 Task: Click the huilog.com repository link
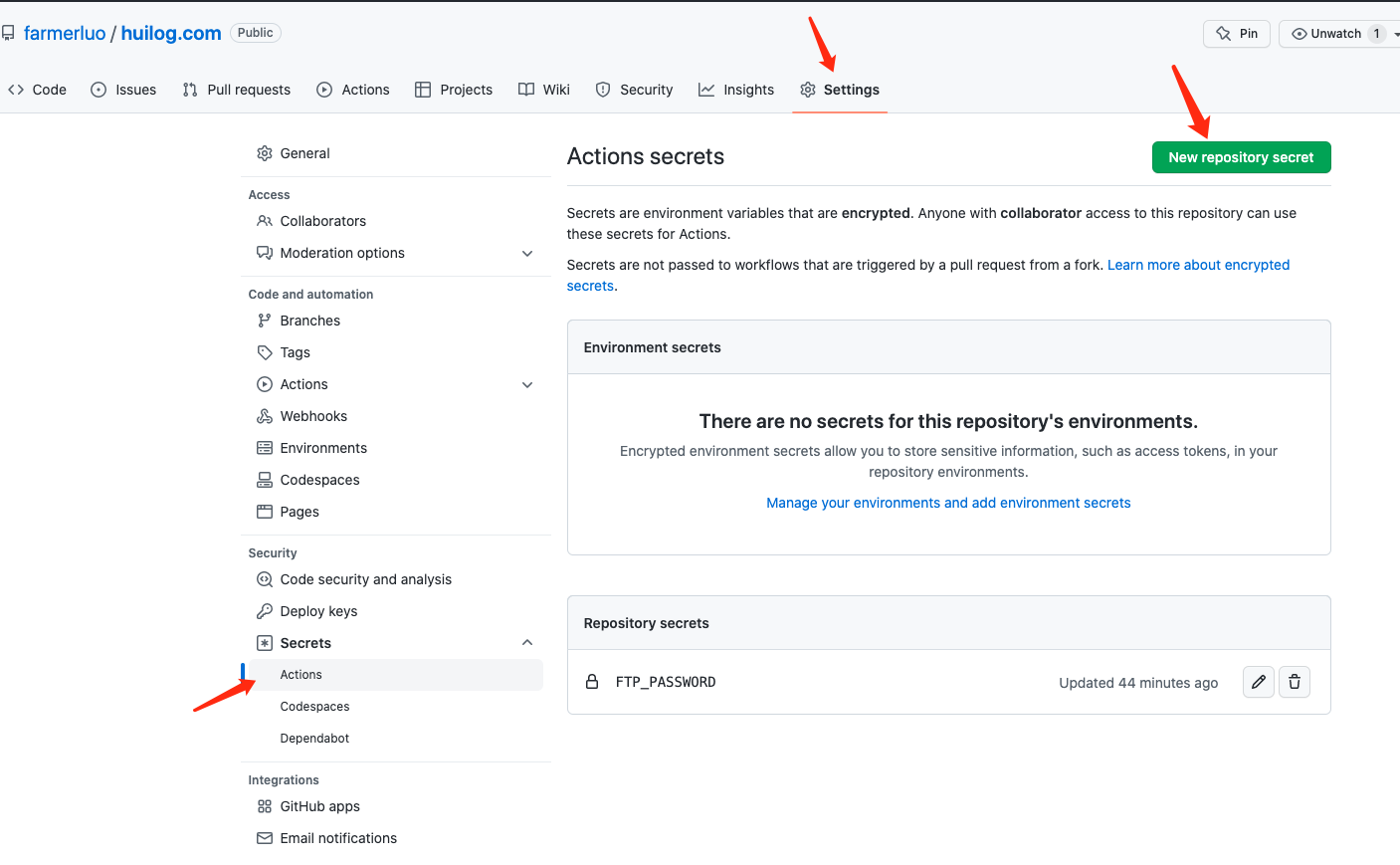click(x=171, y=33)
